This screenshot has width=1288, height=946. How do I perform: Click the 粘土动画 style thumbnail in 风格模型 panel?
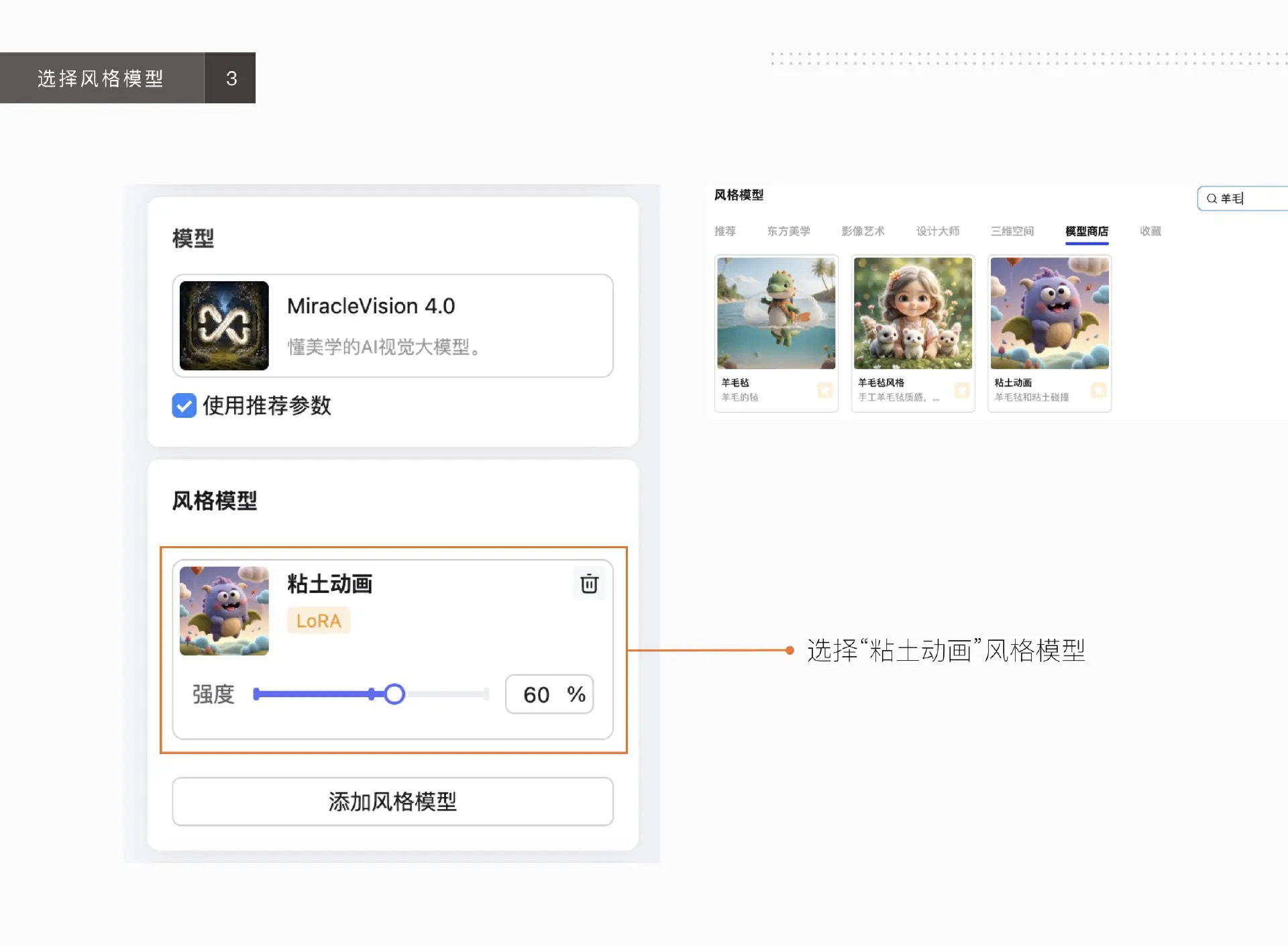(x=223, y=611)
